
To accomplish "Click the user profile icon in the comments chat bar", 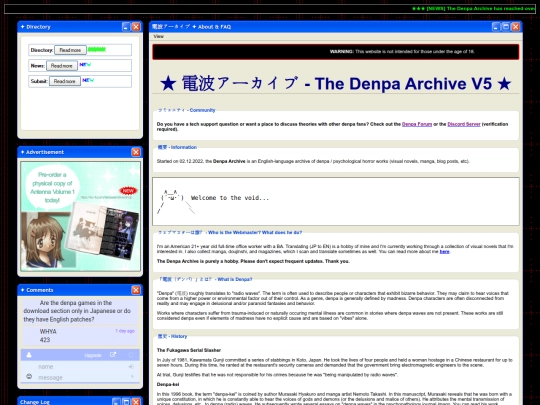I will tap(29, 355).
